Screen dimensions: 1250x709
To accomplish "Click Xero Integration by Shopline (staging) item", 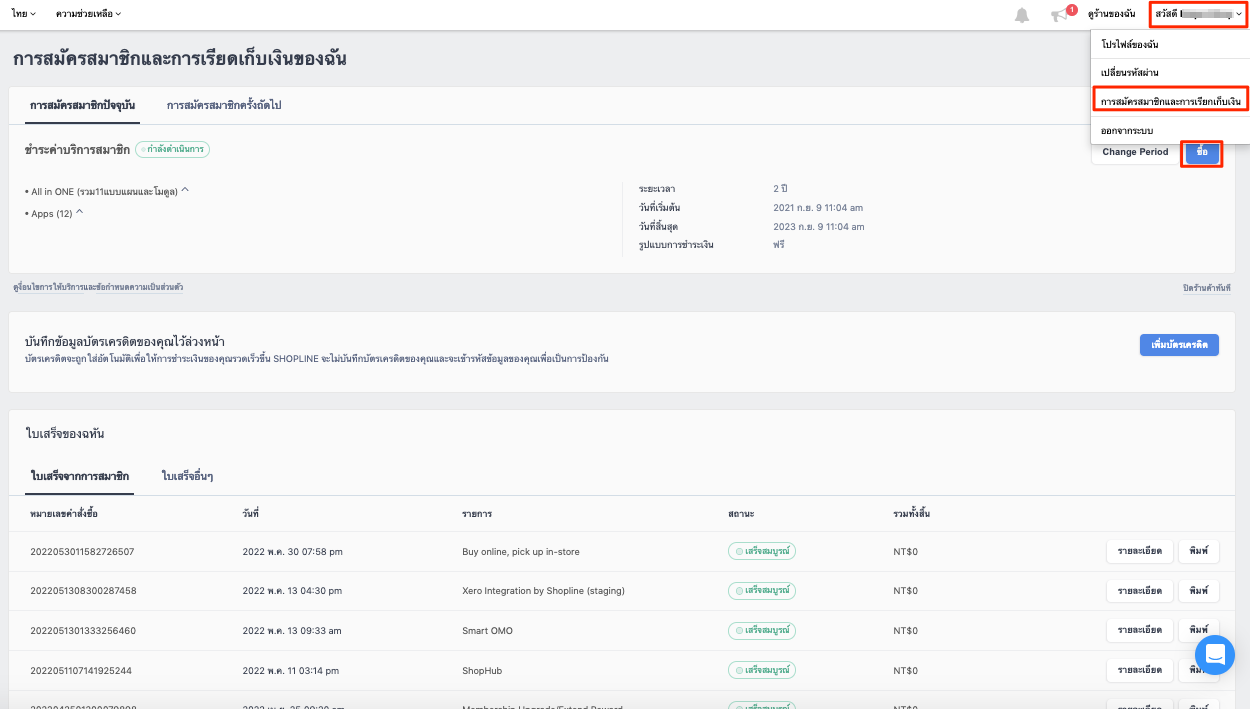I will click(x=543, y=591).
